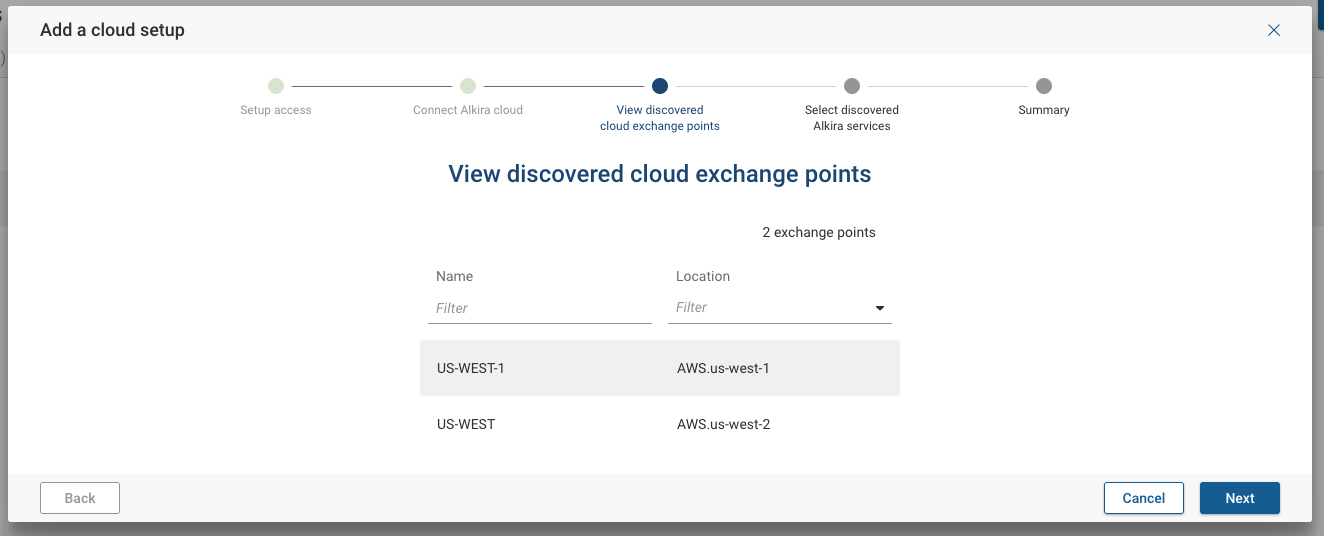Screen dimensions: 1324x536
Task: Click the AWS.us-west-2 location cell
Action: pos(723,424)
